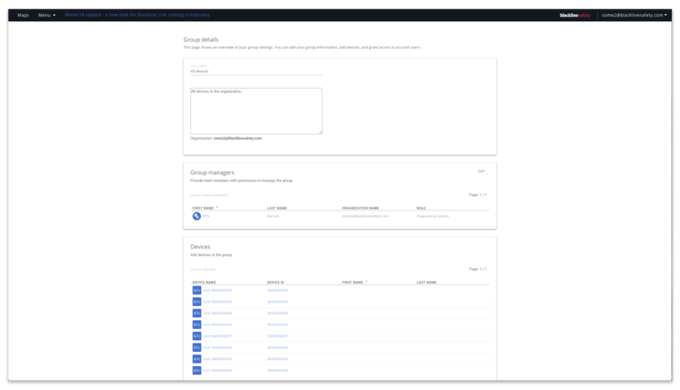680x390 pixels.
Task: Open the Winter18 update announcement link
Action: point(137,15)
